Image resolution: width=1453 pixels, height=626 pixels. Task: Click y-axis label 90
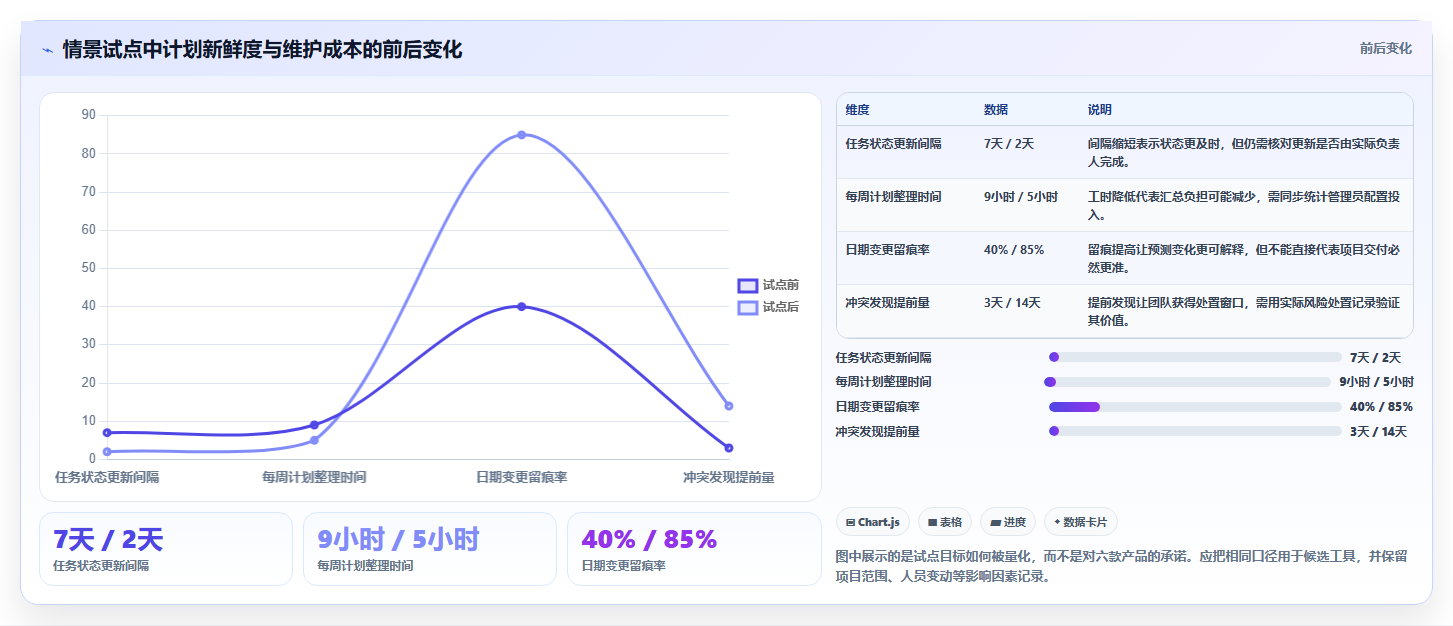pyautogui.click(x=88, y=115)
